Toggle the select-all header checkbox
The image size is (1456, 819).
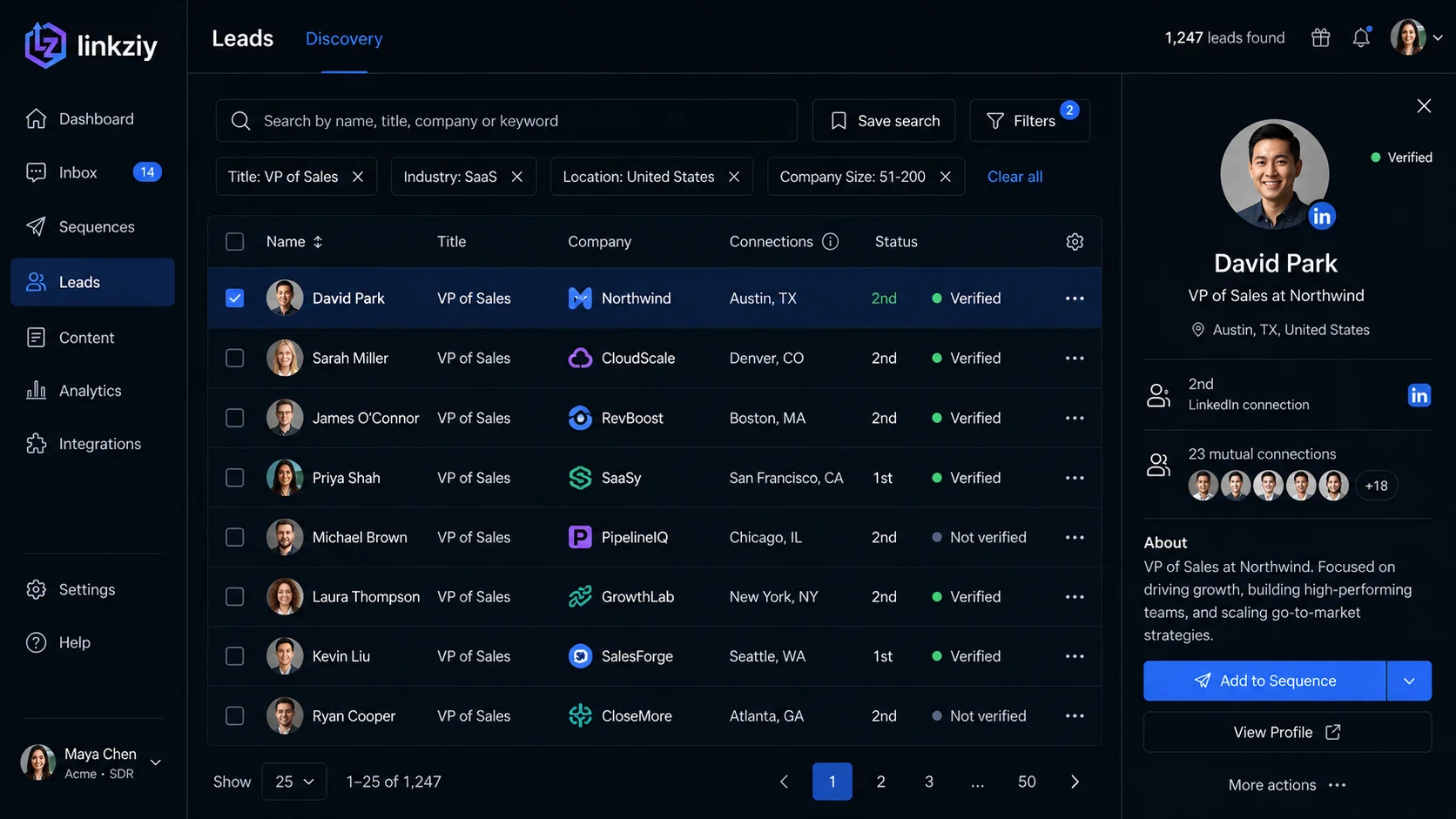pos(235,241)
